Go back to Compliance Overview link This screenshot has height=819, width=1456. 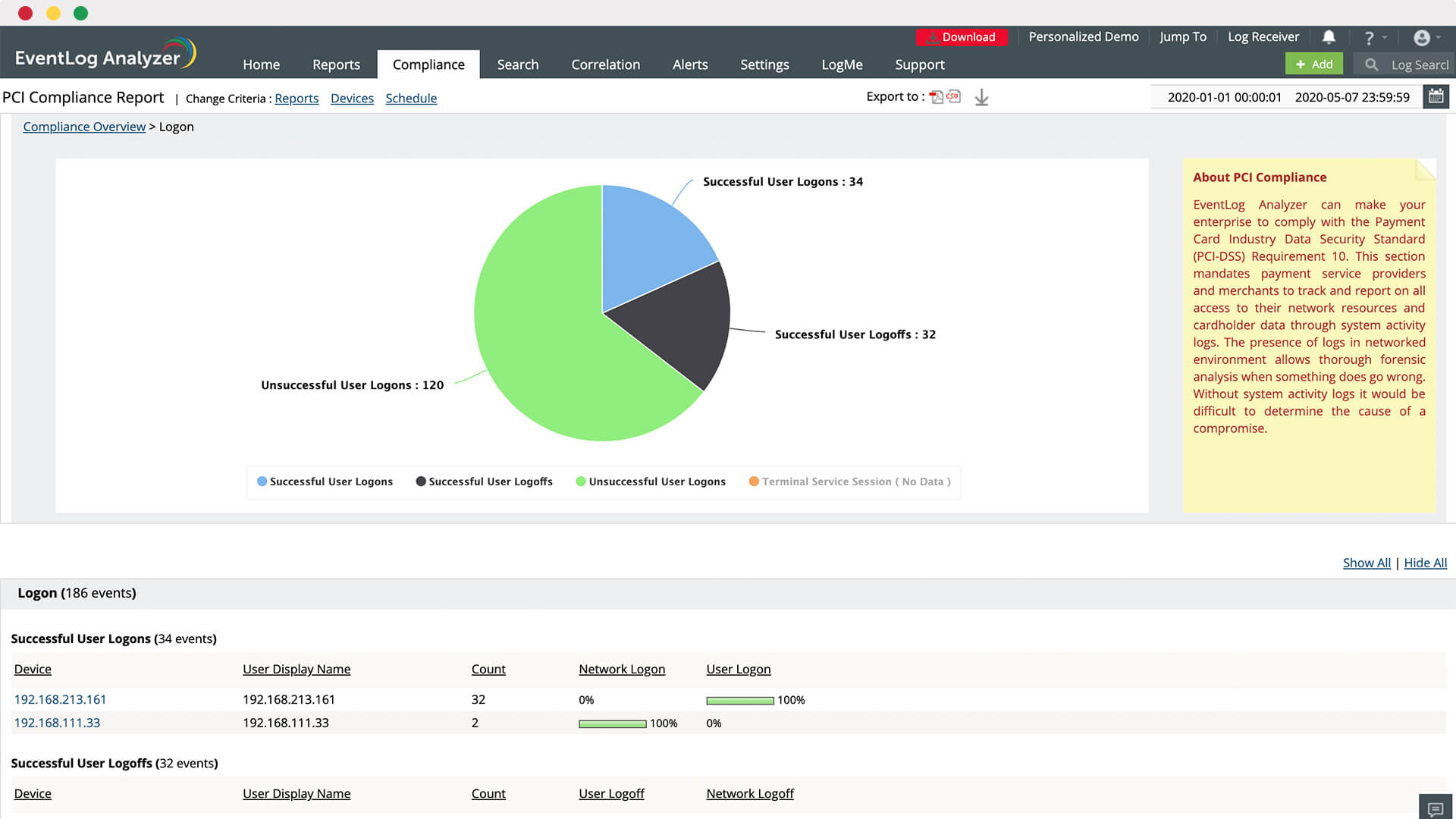[84, 127]
